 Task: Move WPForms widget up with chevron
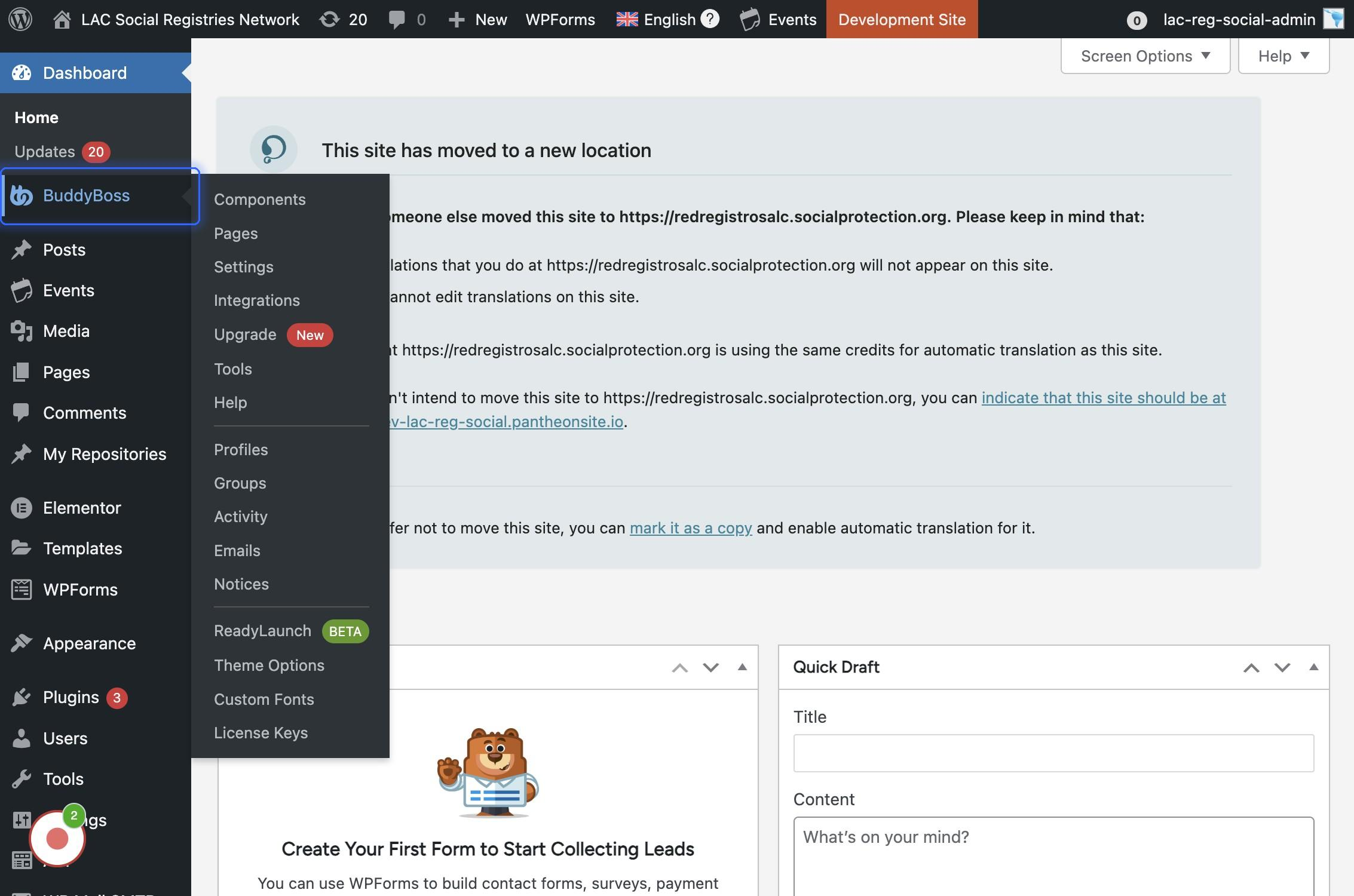pos(679,667)
